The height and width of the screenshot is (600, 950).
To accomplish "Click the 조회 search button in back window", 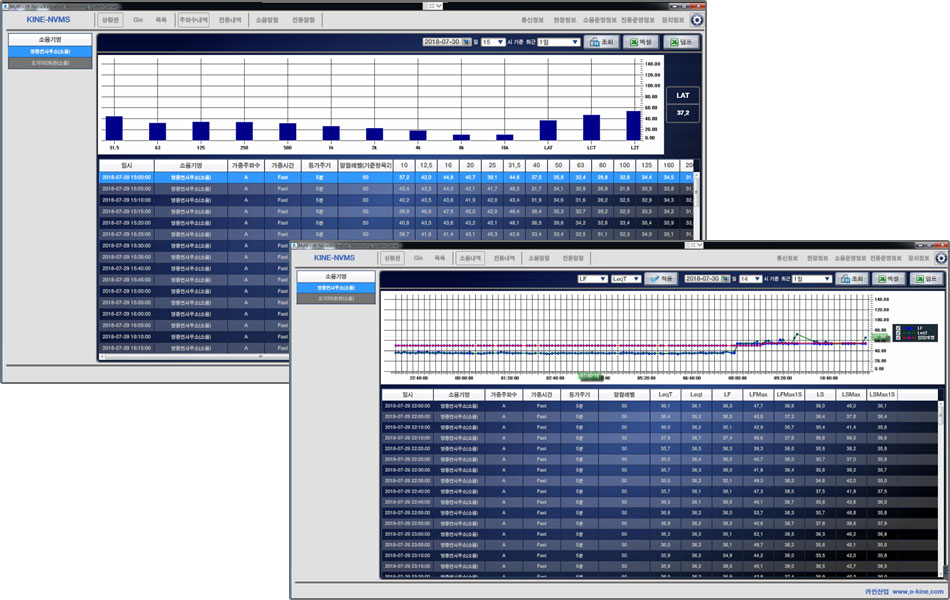I will [602, 42].
